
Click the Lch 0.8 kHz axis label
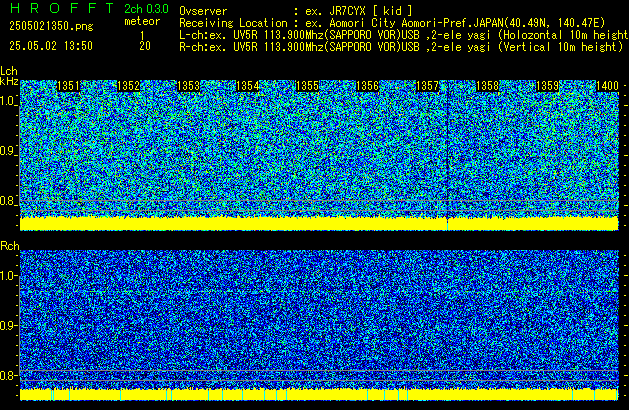click(8, 201)
